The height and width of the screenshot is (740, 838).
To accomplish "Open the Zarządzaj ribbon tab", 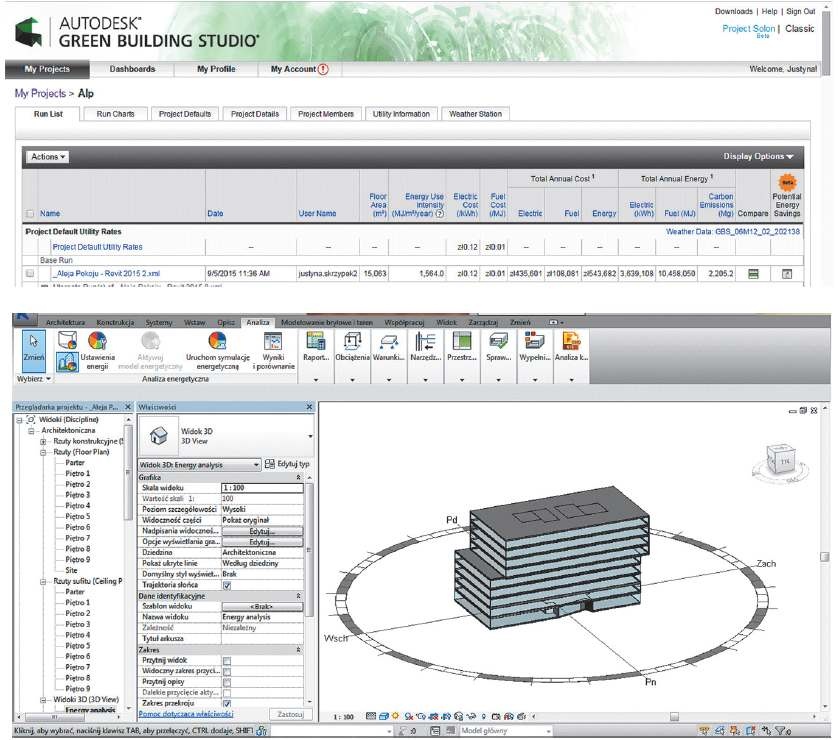I will coord(483,322).
